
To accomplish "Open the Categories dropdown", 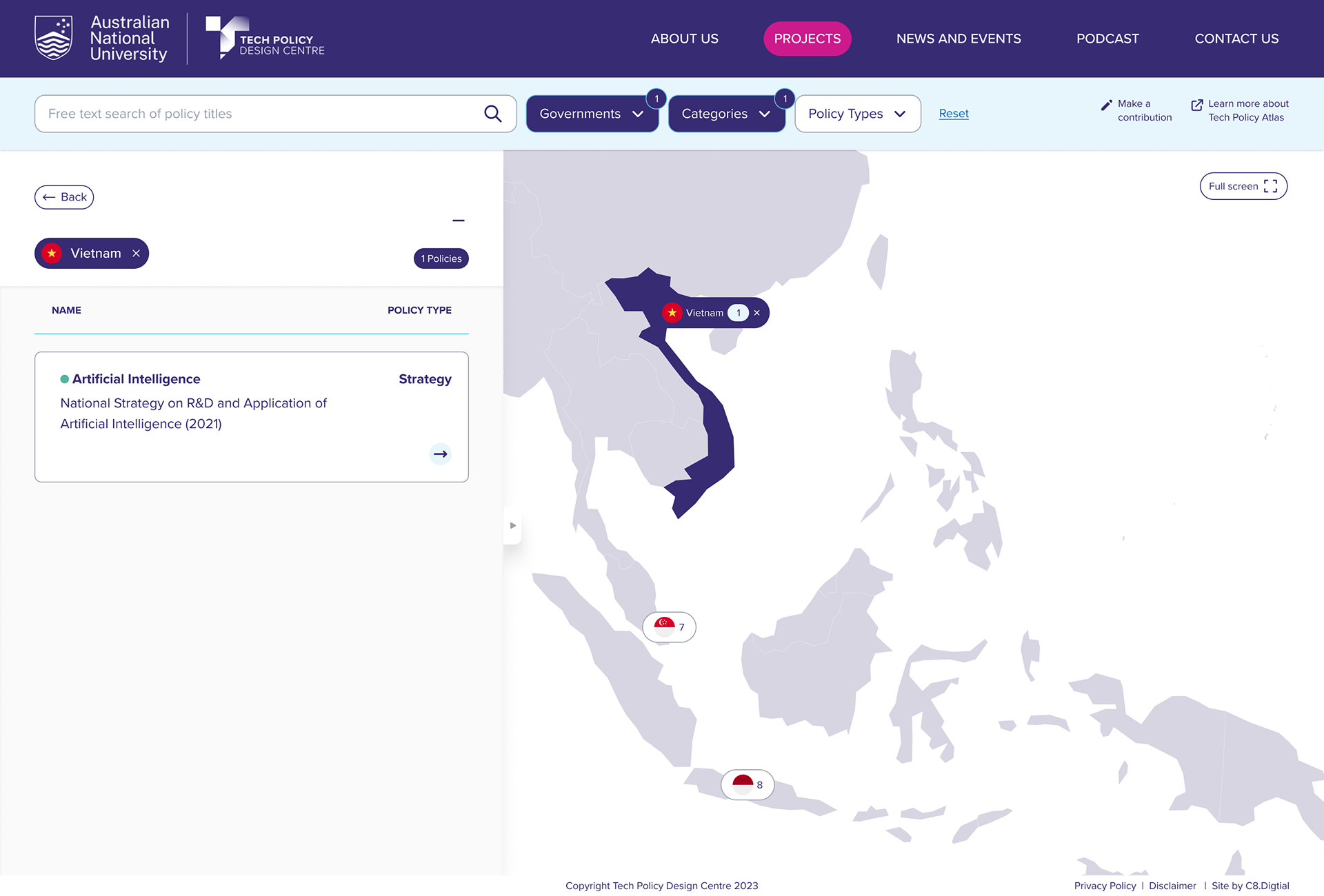I will [727, 114].
